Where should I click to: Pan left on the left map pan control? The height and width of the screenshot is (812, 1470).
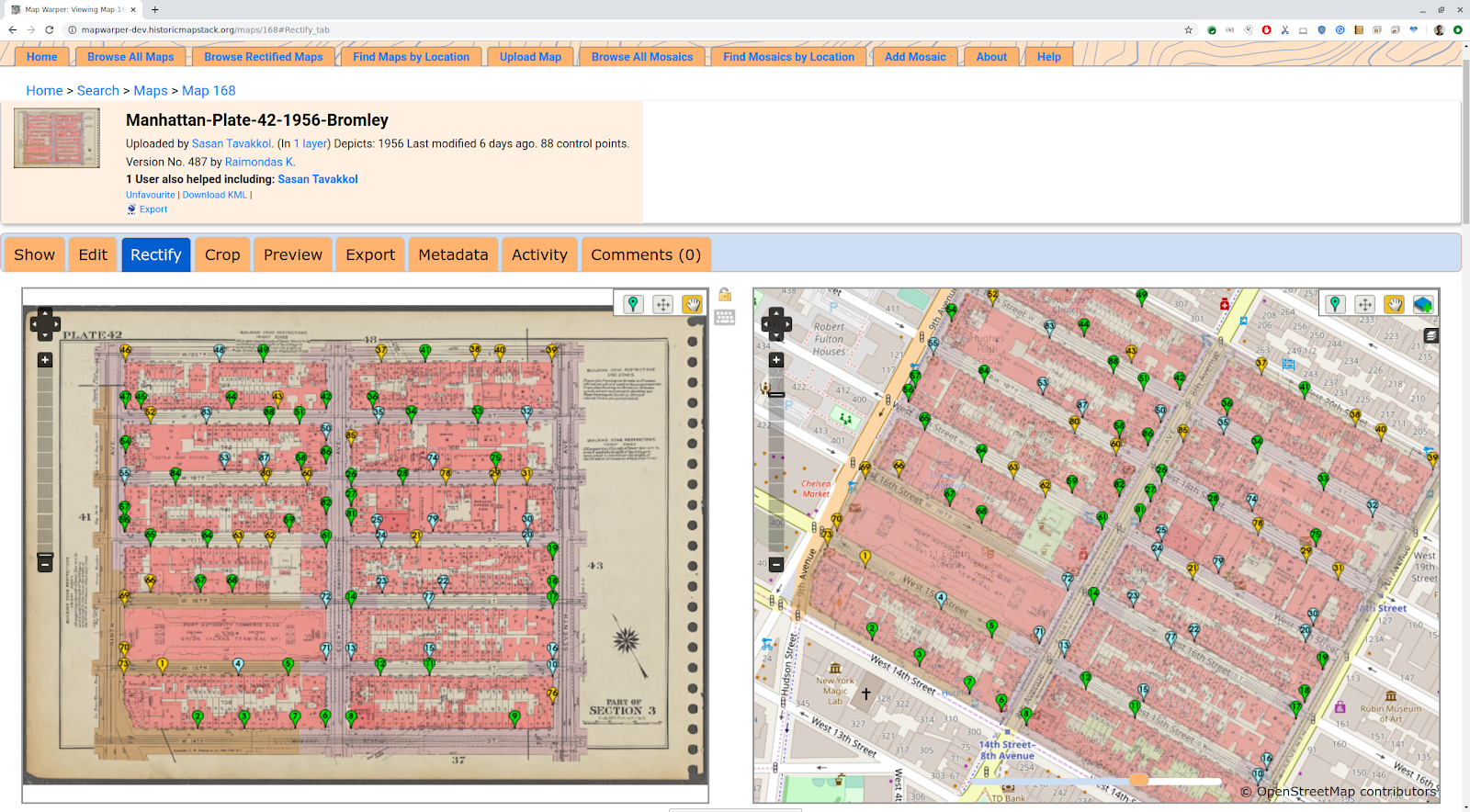coord(35,324)
